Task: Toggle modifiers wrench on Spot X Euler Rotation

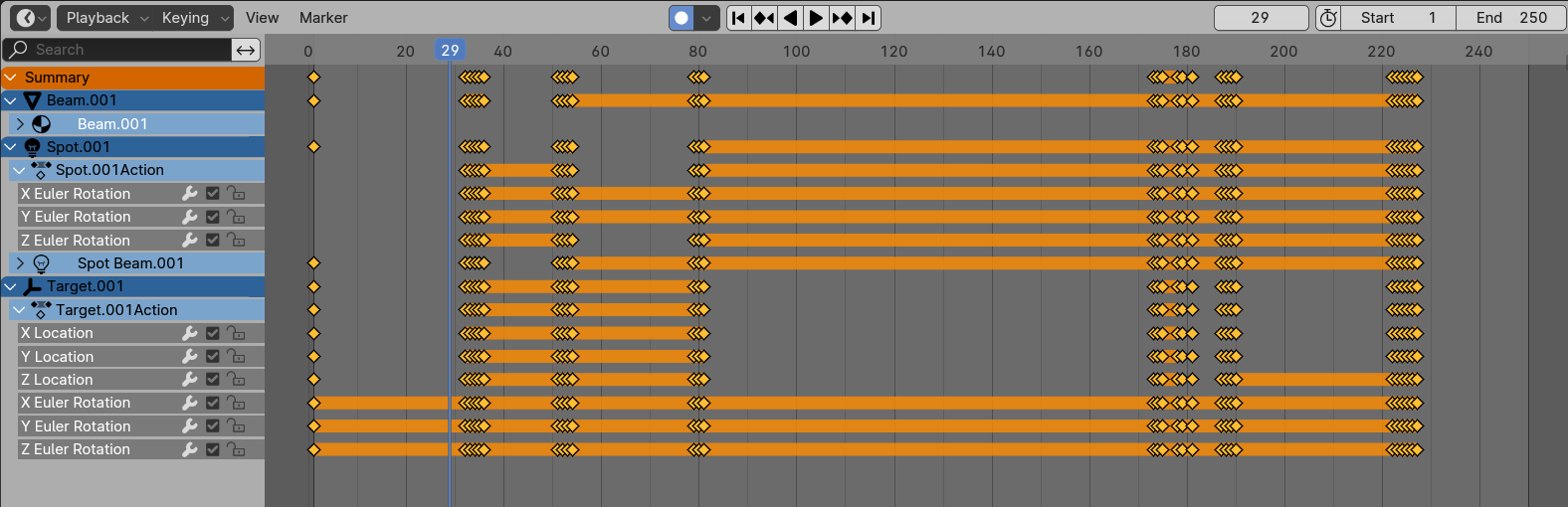Action: (190, 194)
